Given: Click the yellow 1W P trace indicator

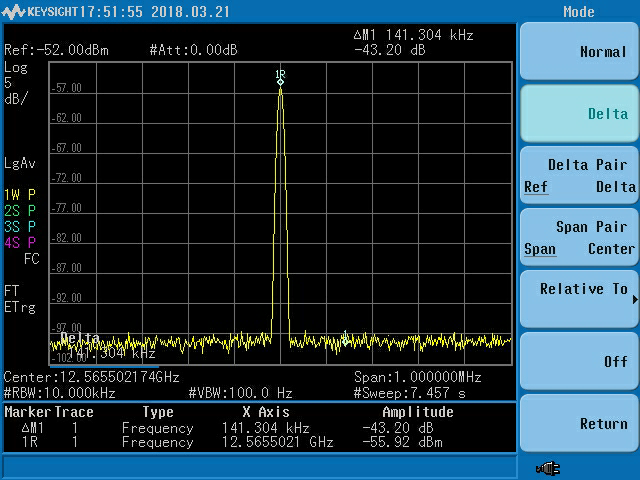Looking at the screenshot, I should (20, 195).
